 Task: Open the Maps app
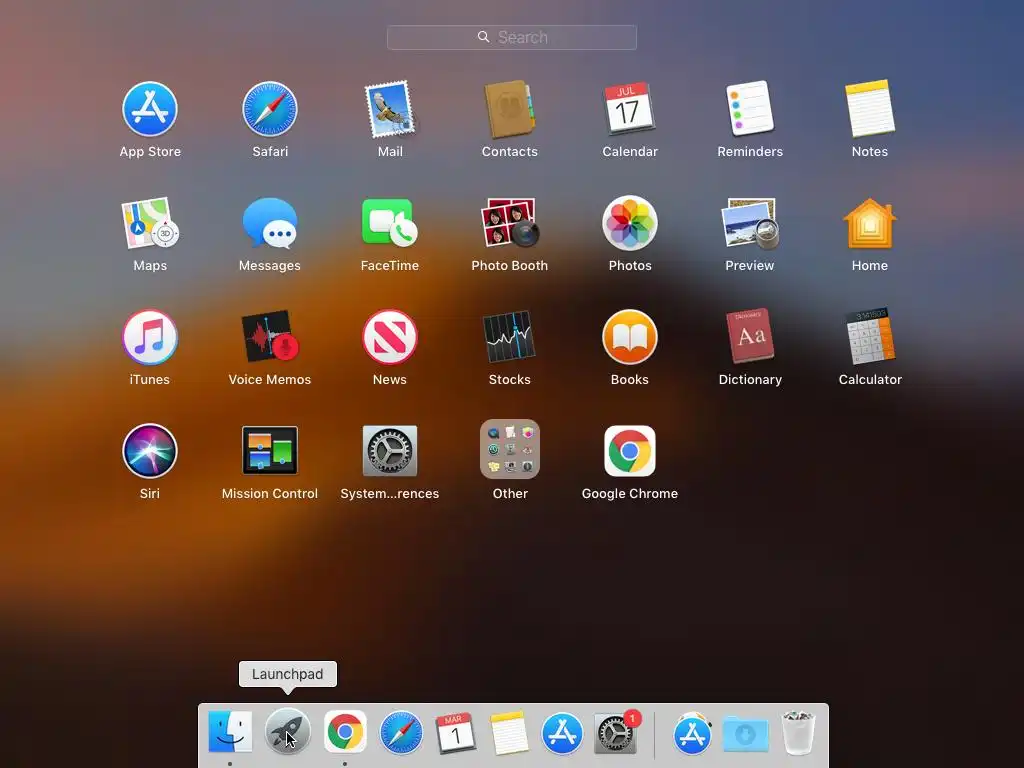(x=150, y=223)
